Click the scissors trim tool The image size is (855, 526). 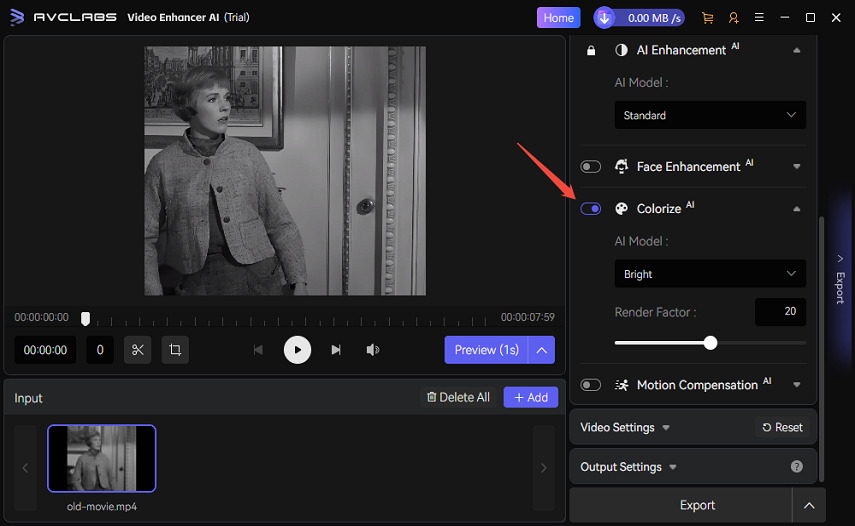pyautogui.click(x=137, y=350)
